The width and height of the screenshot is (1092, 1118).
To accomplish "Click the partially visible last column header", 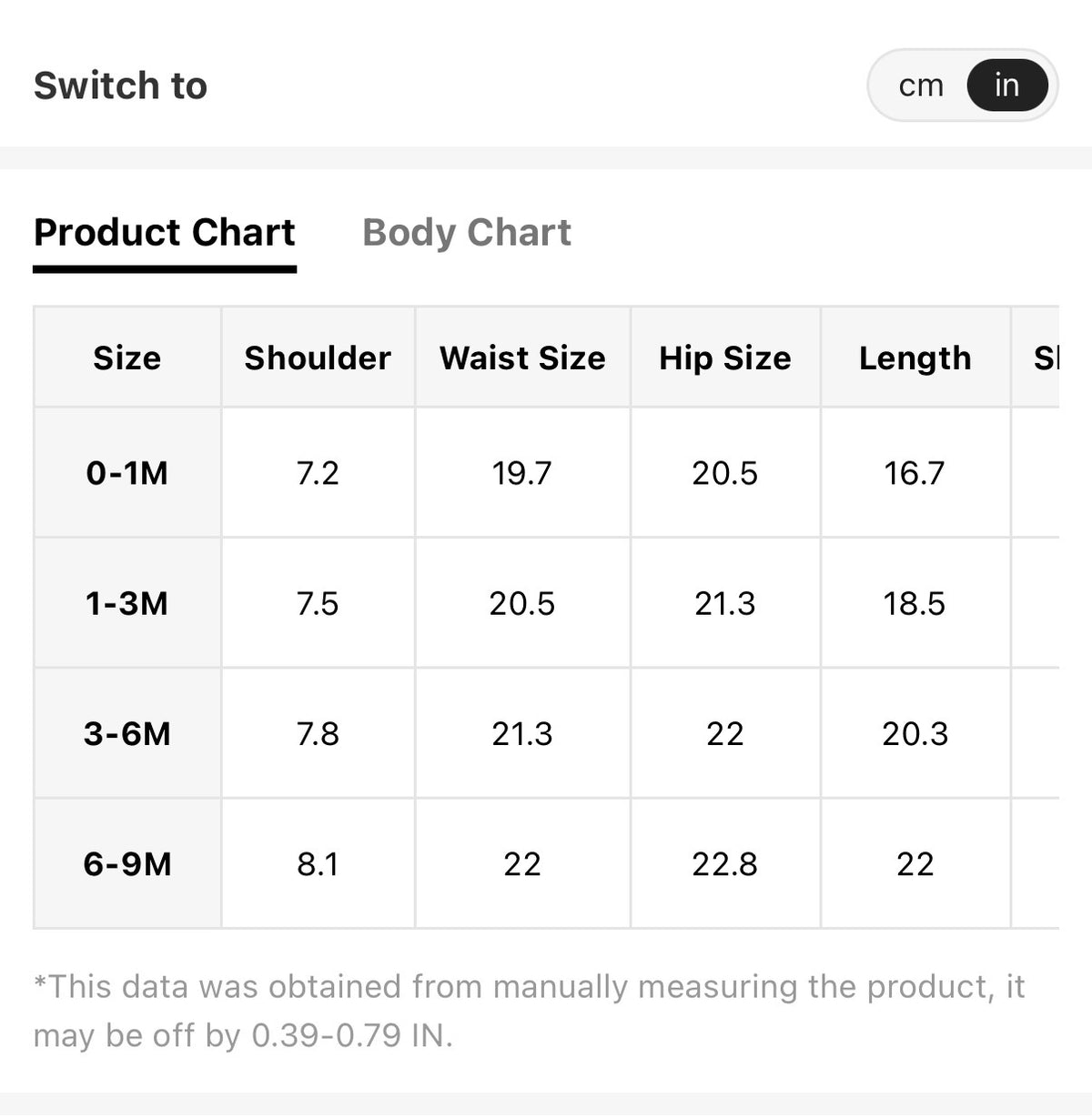I will (x=1036, y=358).
